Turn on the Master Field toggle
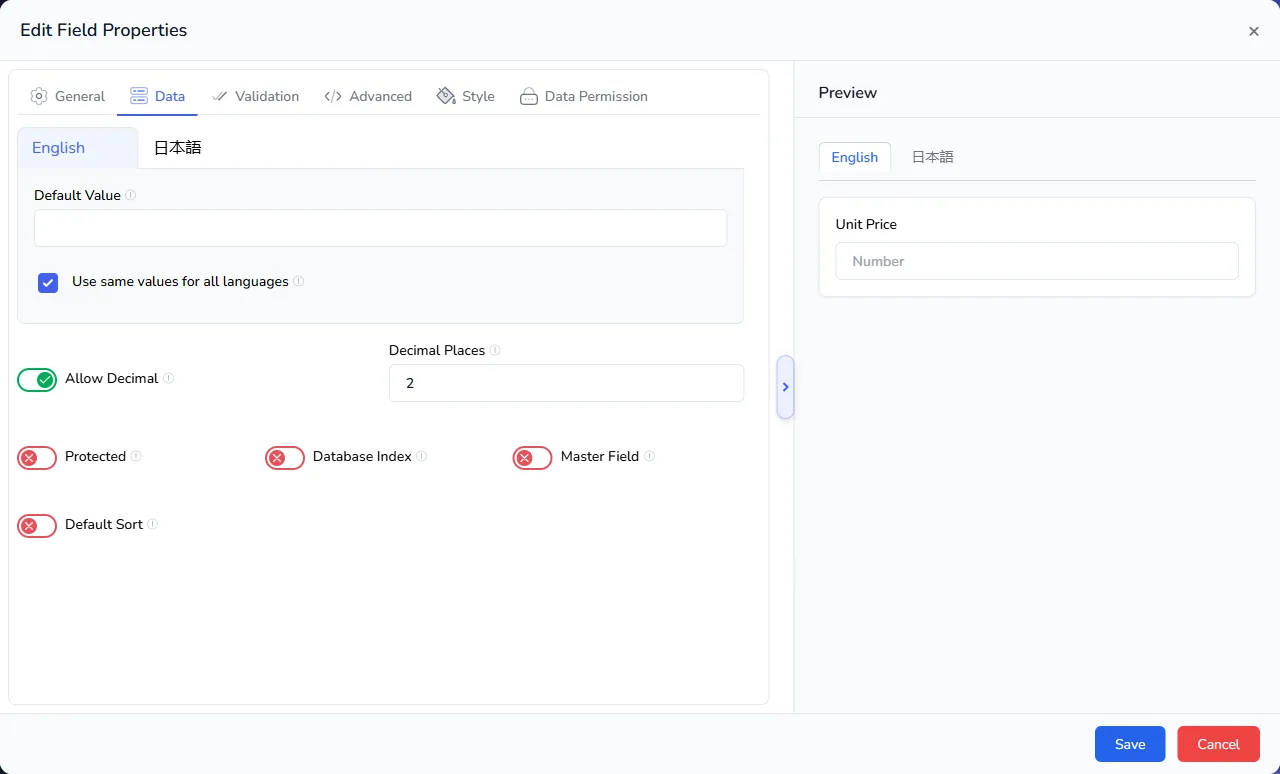 pyautogui.click(x=533, y=457)
